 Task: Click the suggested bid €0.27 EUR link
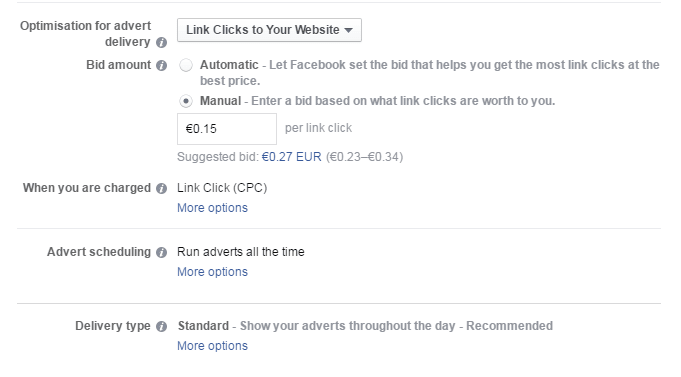(x=291, y=157)
